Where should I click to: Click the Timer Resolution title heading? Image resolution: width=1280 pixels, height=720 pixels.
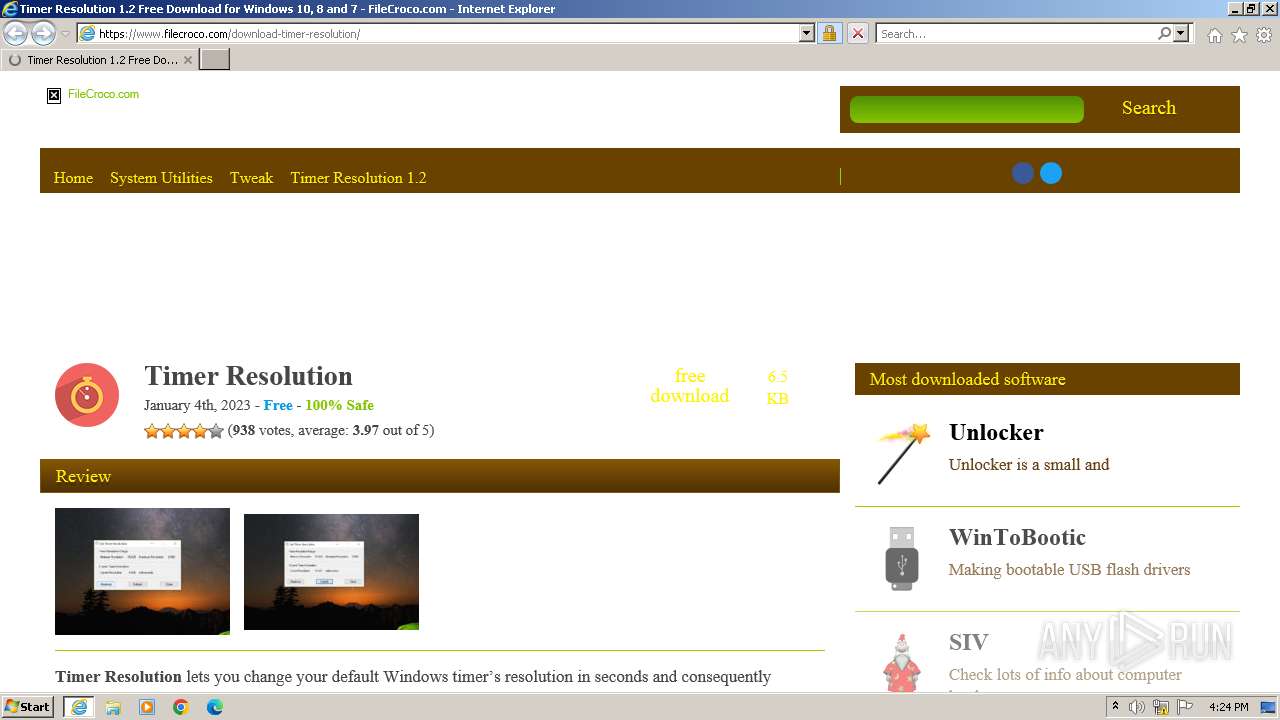(248, 376)
